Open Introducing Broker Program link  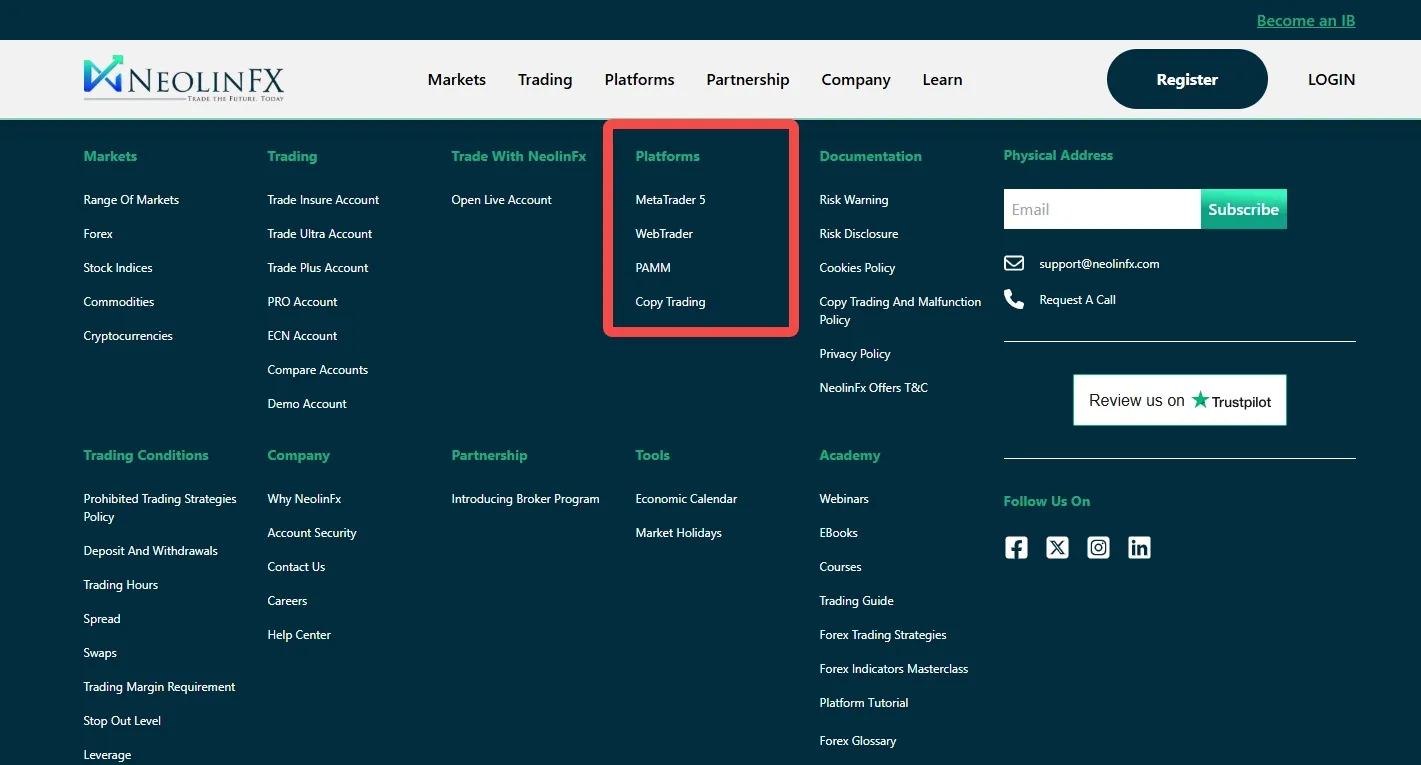[525, 499]
